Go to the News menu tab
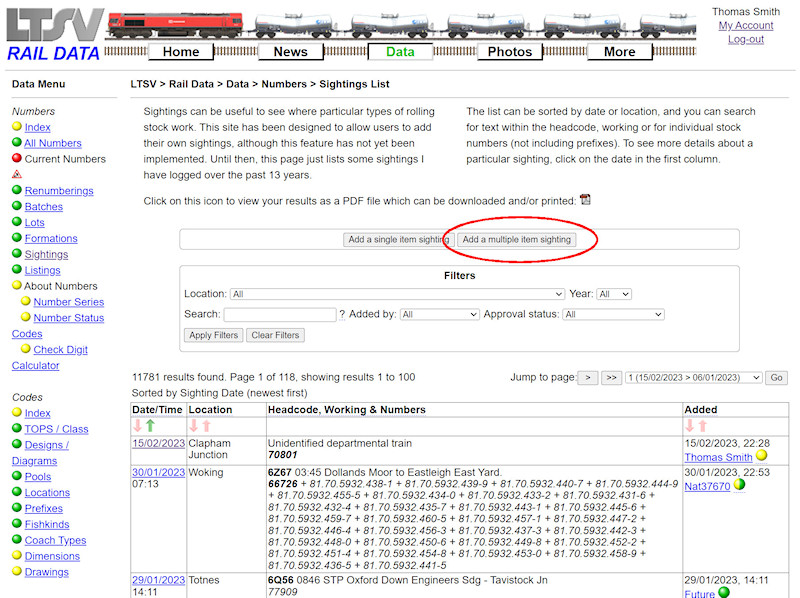This screenshot has width=800, height=598. pyautogui.click(x=291, y=51)
